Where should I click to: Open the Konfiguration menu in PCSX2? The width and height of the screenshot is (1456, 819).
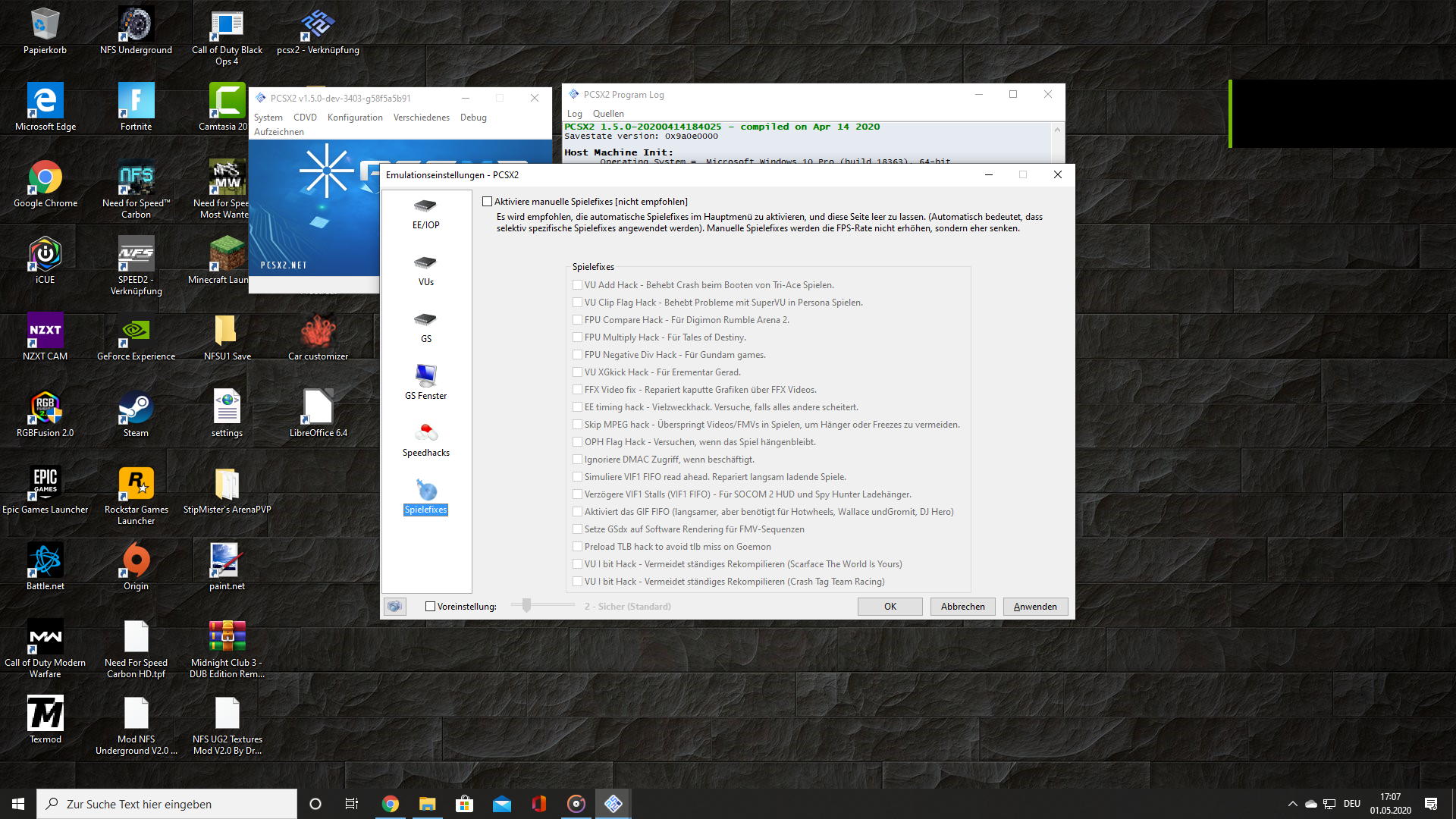pyautogui.click(x=355, y=118)
